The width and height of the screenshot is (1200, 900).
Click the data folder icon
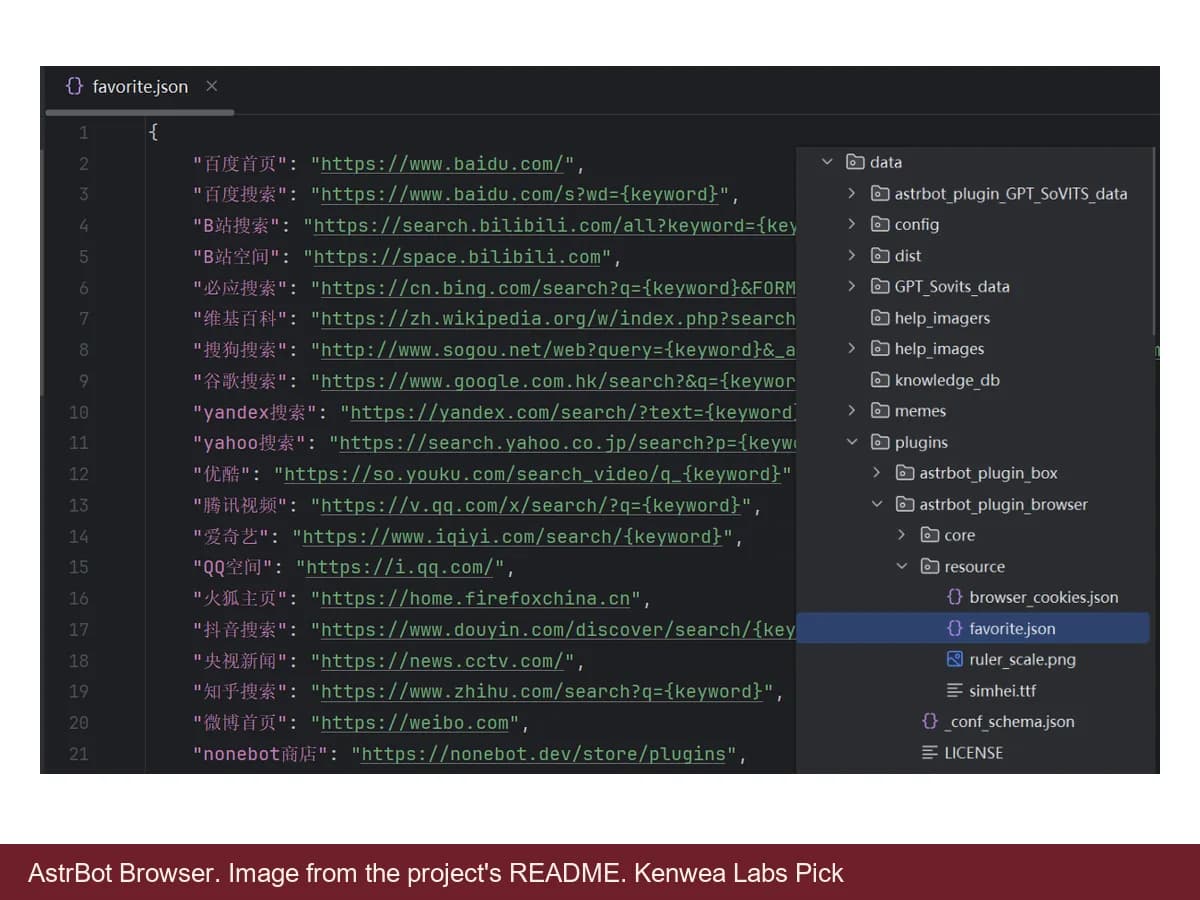pos(855,162)
